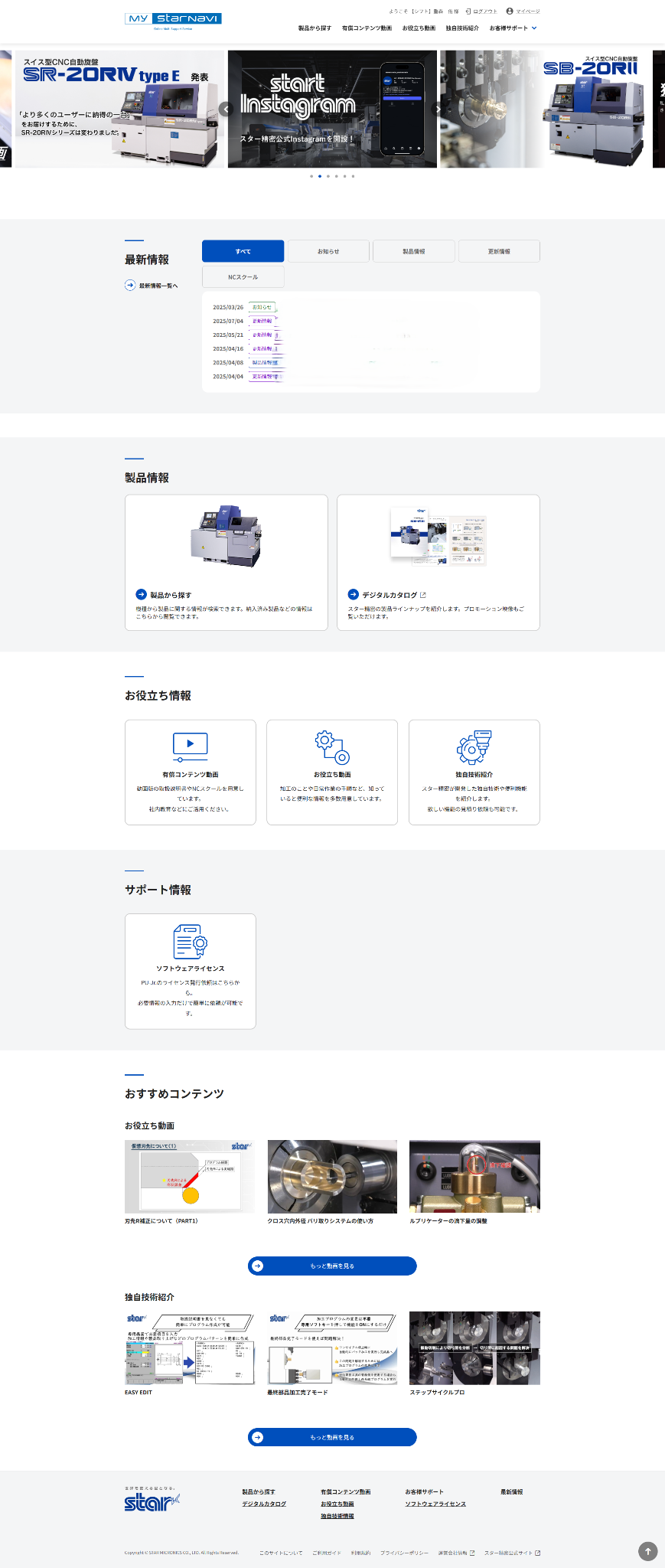The image size is (665, 1568).
Task: Open 製品から探す in top navigation
Action: click(x=315, y=28)
